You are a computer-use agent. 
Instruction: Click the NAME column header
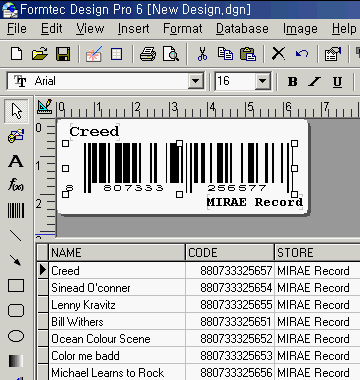click(117, 253)
